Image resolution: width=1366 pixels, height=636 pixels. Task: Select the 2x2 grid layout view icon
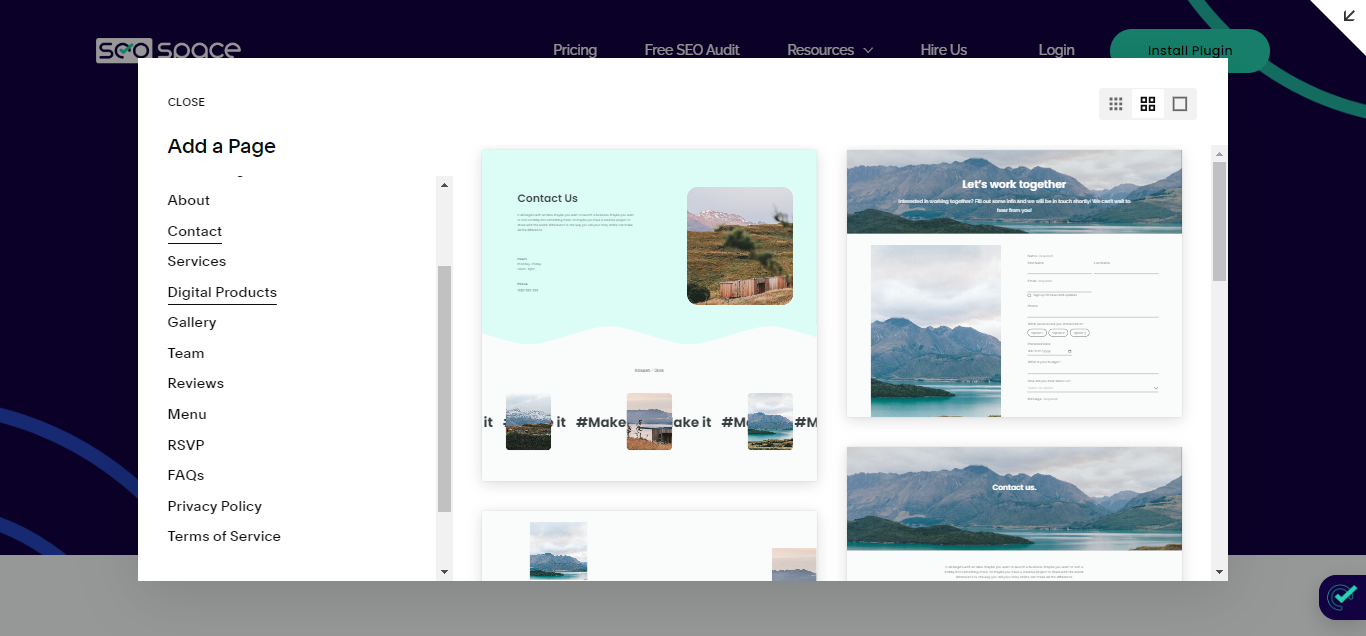click(x=1147, y=103)
